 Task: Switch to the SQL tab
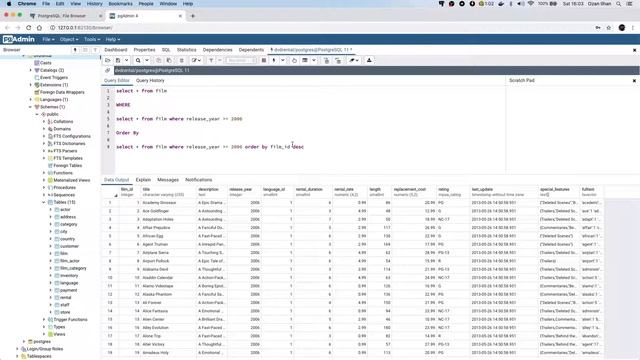click(x=166, y=50)
